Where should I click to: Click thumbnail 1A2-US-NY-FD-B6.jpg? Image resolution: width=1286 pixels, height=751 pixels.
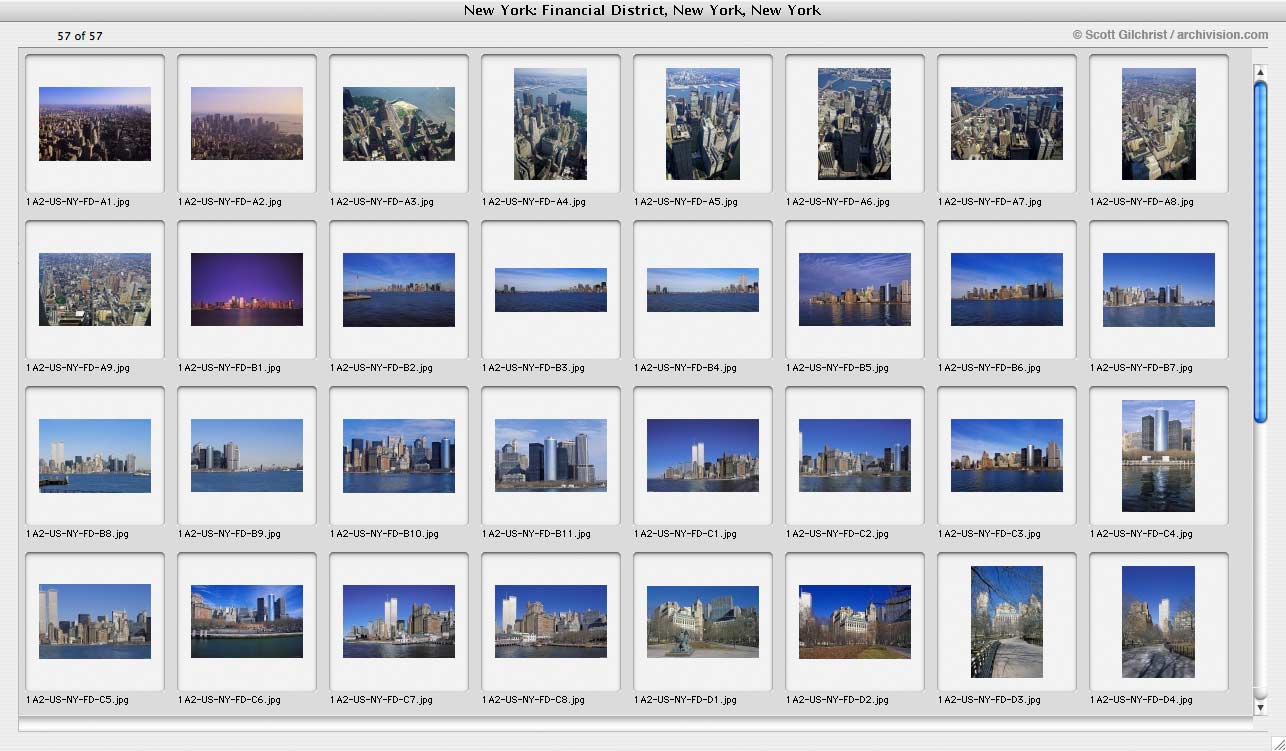(x=1007, y=290)
